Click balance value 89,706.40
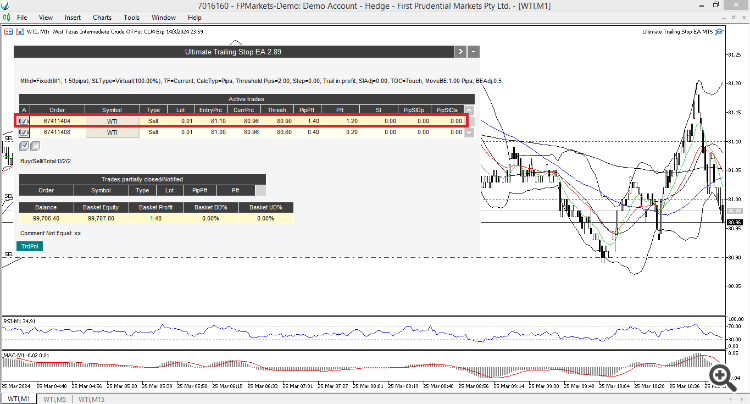This screenshot has height=404, width=750. click(46, 218)
